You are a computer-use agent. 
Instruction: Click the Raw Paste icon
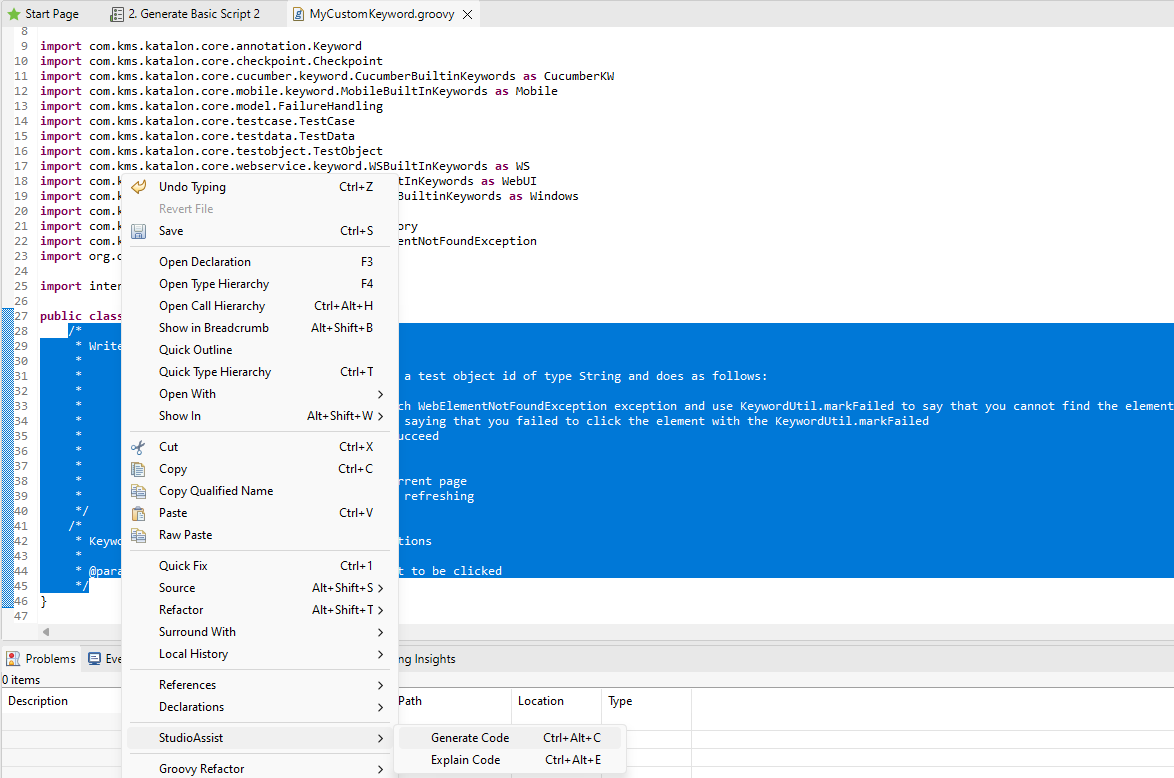click(139, 535)
